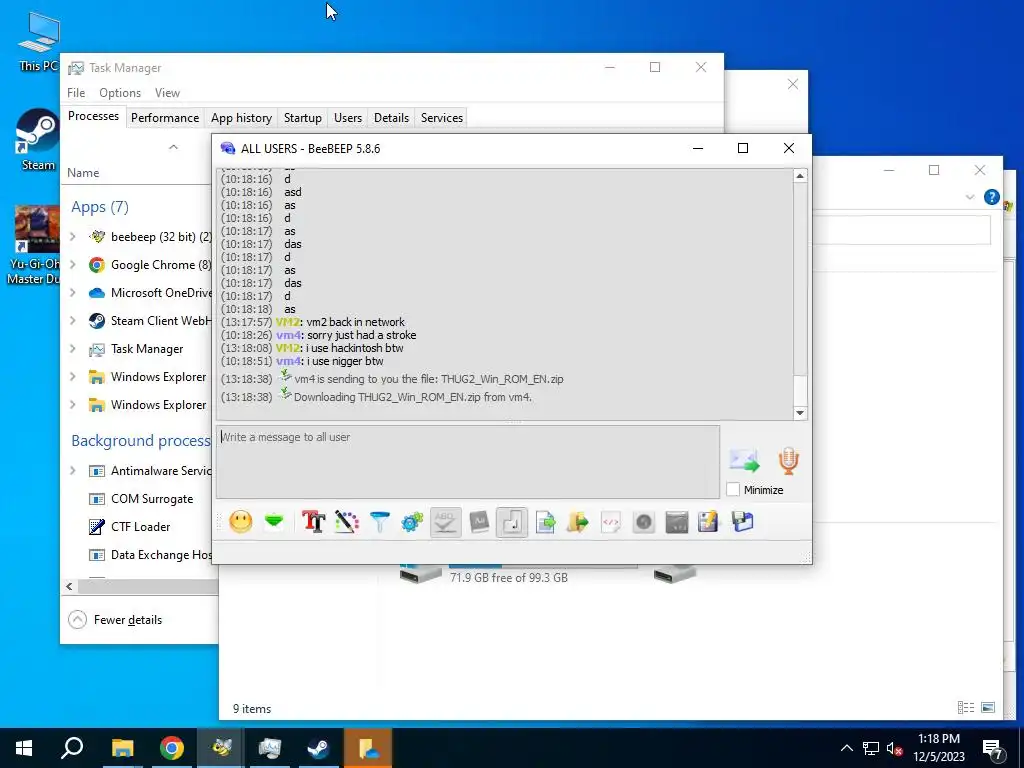Toggle the Return-key-sends-message icon

tap(512, 522)
